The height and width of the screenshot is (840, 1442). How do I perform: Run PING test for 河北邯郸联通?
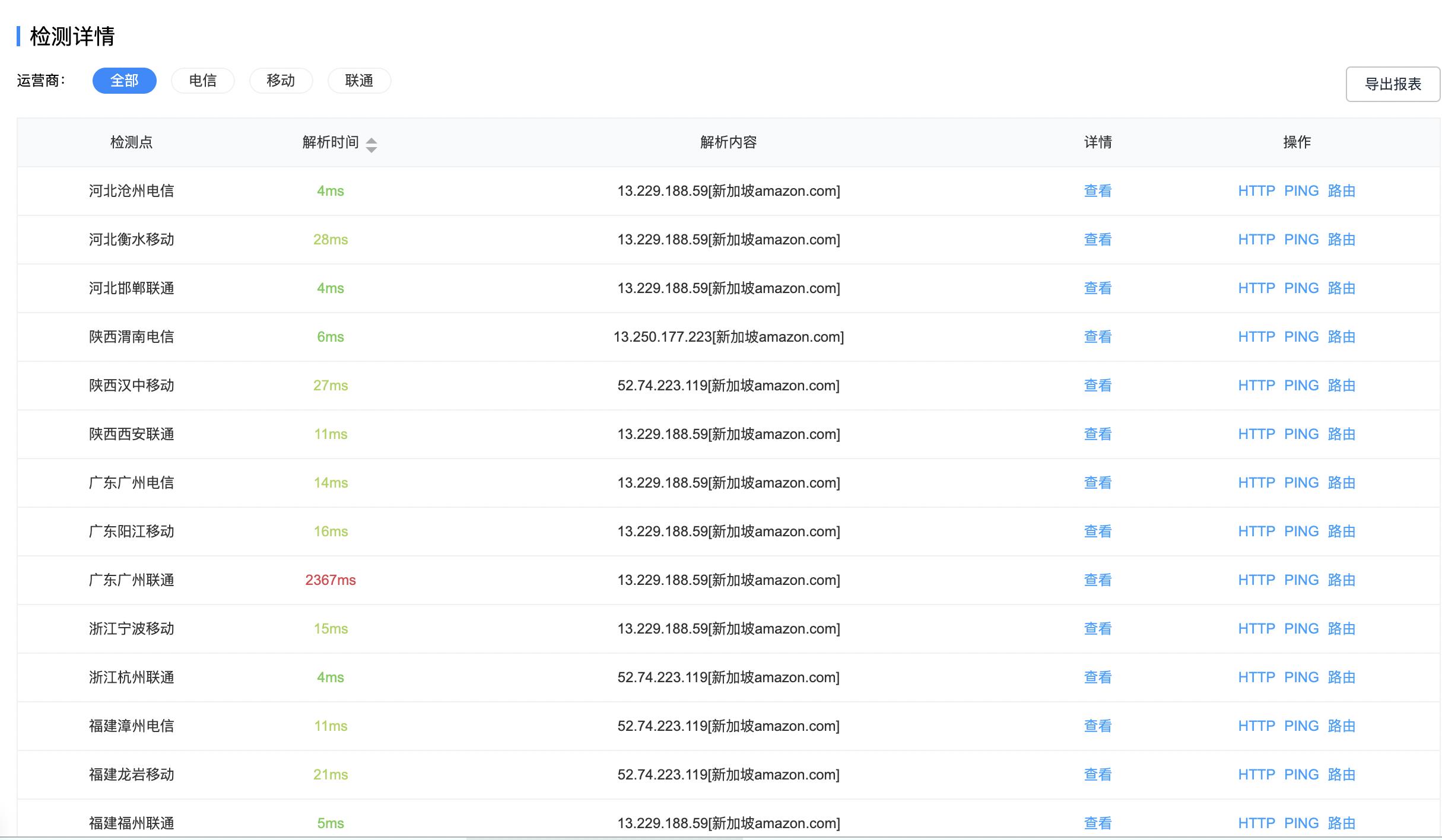tap(1301, 288)
